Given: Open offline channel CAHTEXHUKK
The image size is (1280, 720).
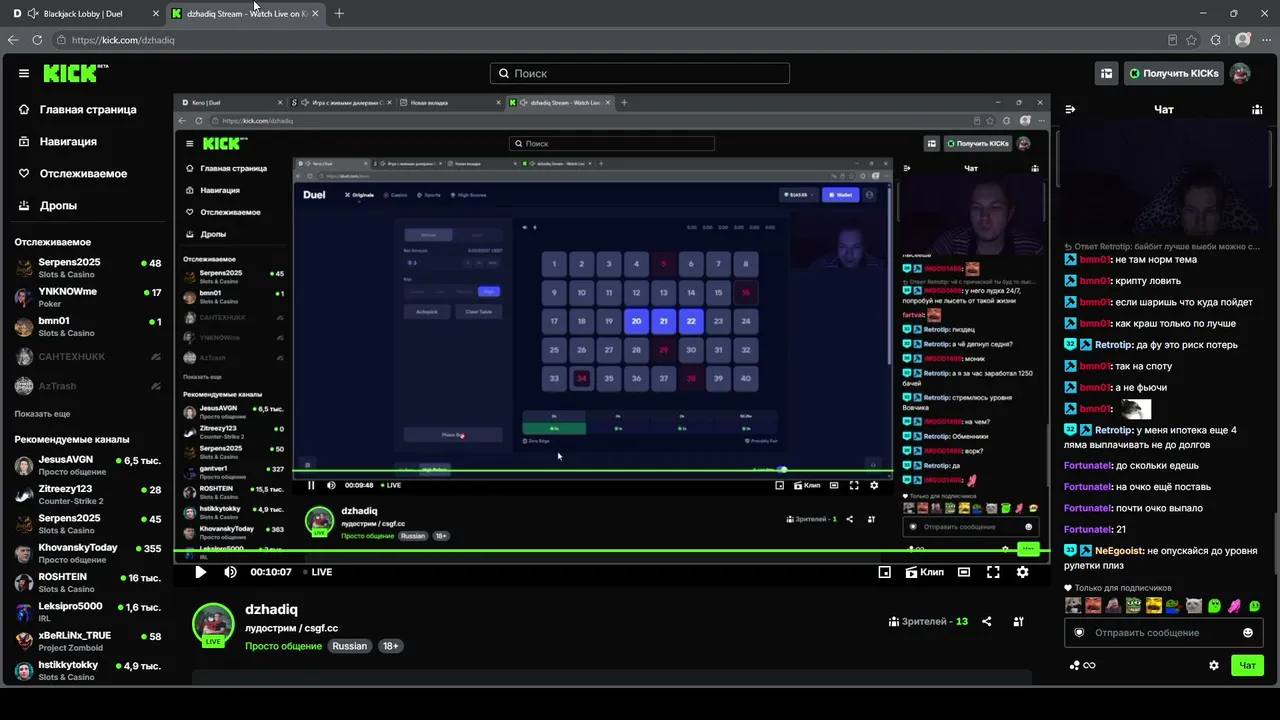Looking at the screenshot, I should pos(88,356).
